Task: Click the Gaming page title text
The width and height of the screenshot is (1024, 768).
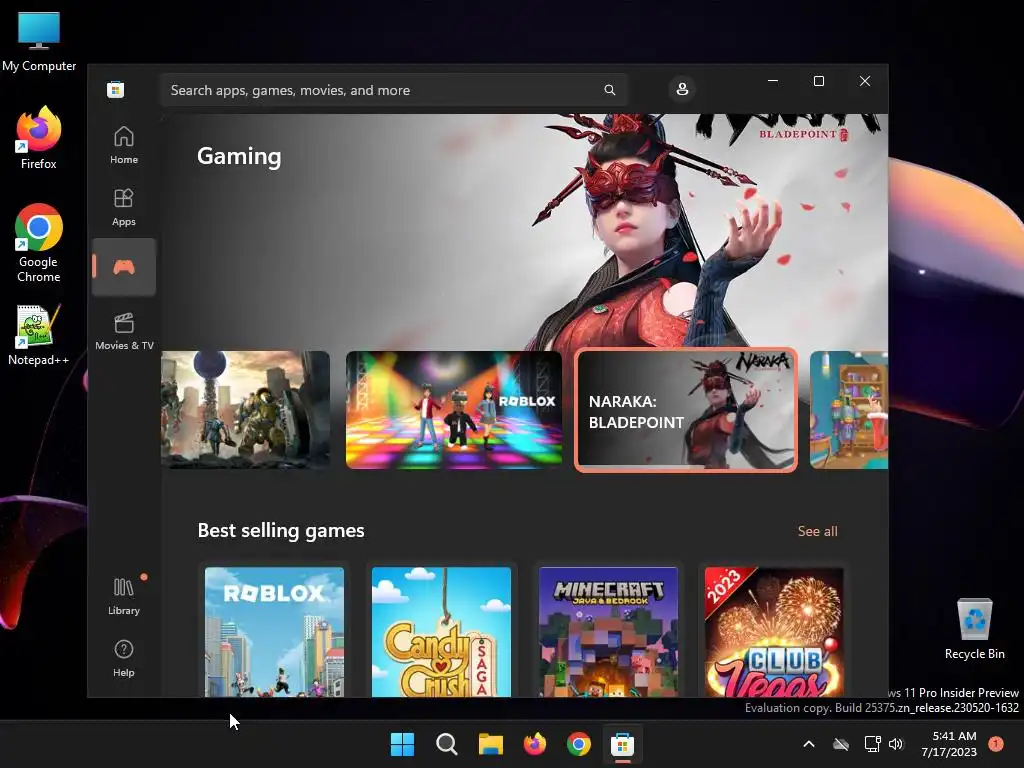Action: 239,156
